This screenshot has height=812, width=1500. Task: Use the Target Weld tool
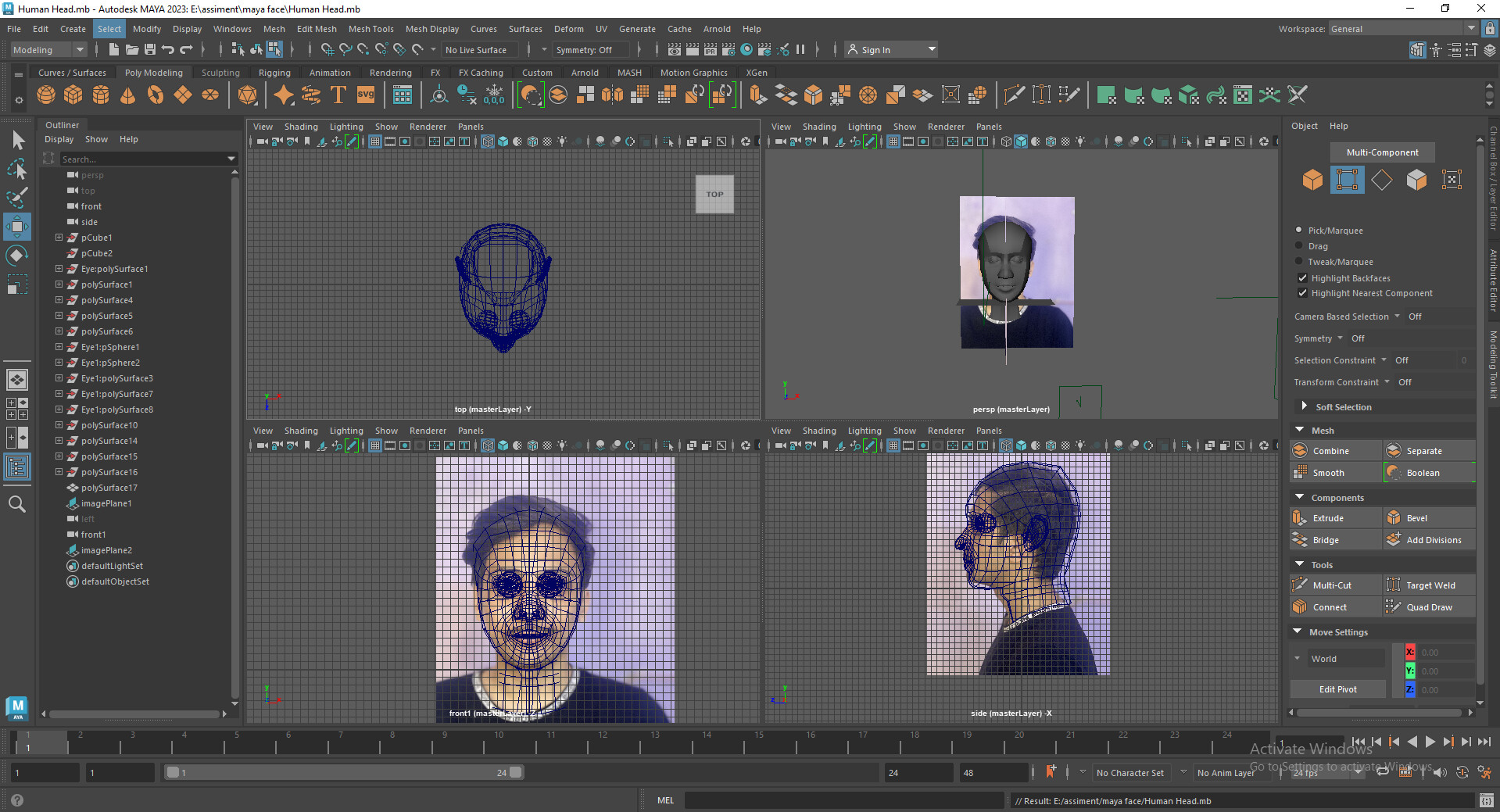(1430, 585)
